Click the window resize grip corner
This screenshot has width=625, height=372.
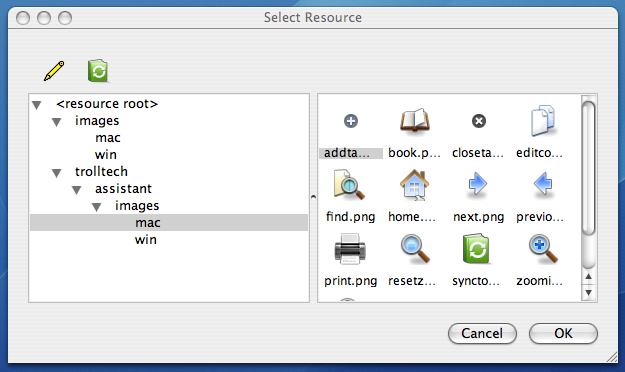[612, 357]
